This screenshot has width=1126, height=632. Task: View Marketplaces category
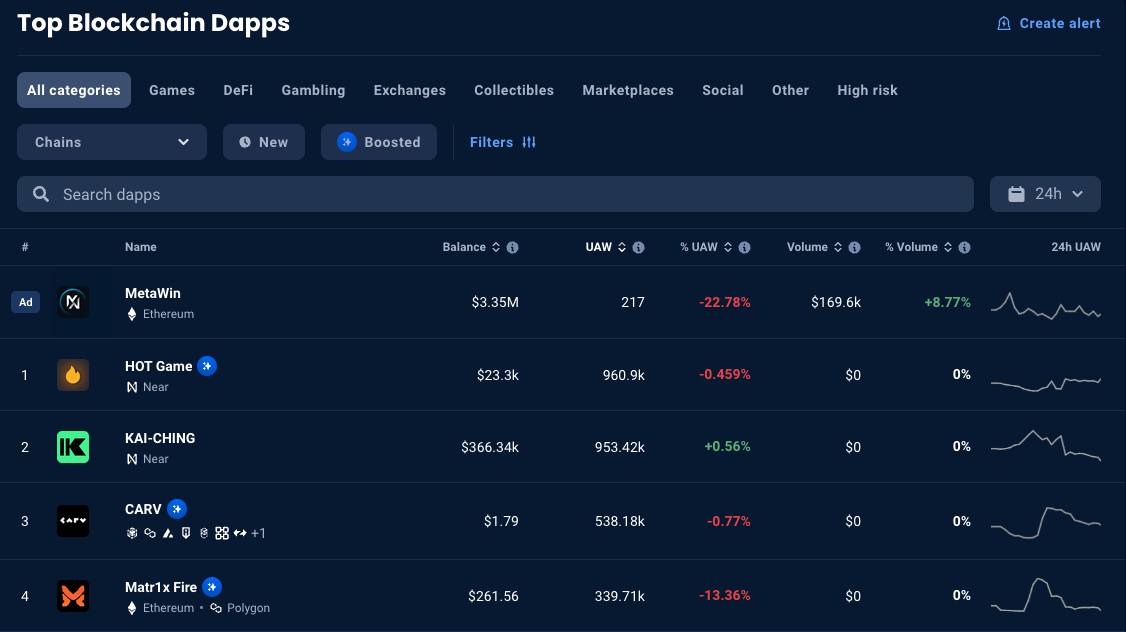(x=628, y=90)
